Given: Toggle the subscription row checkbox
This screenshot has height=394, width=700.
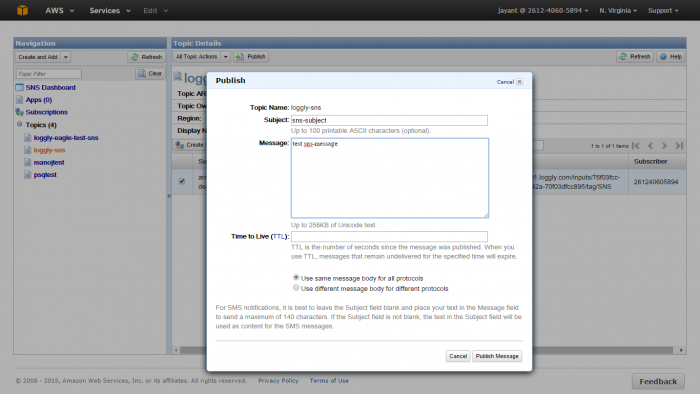Looking at the screenshot, I should (x=182, y=181).
